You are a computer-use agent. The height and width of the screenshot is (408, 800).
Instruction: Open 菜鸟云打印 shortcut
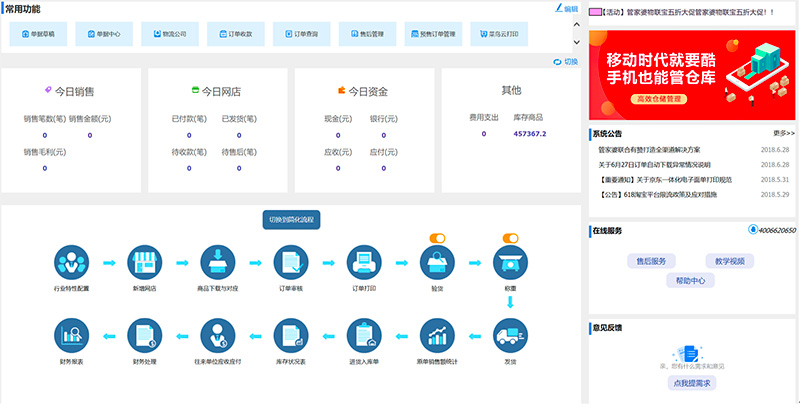[499, 34]
